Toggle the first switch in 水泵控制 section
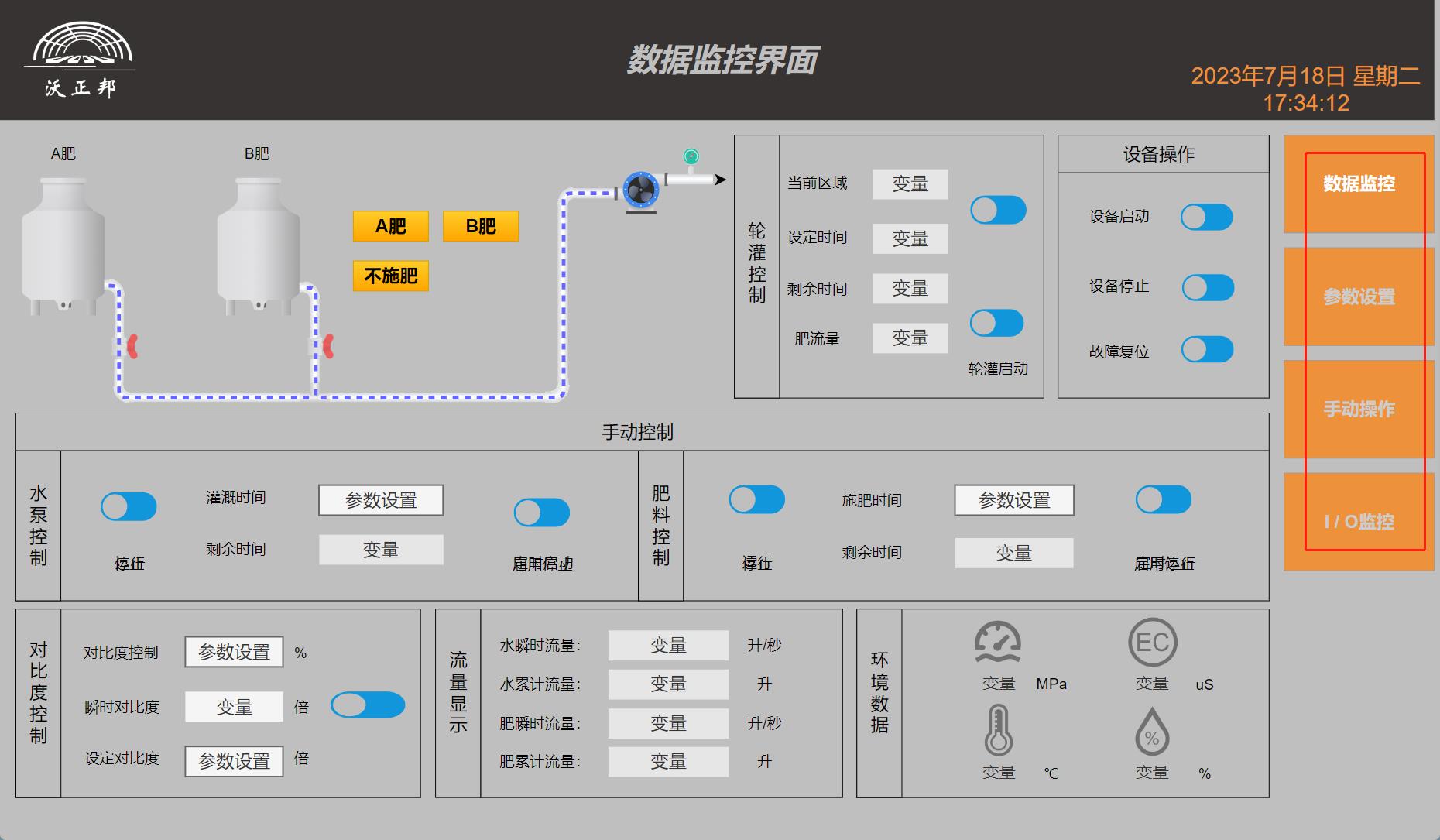Screen dimensions: 1440x840 [x=129, y=507]
